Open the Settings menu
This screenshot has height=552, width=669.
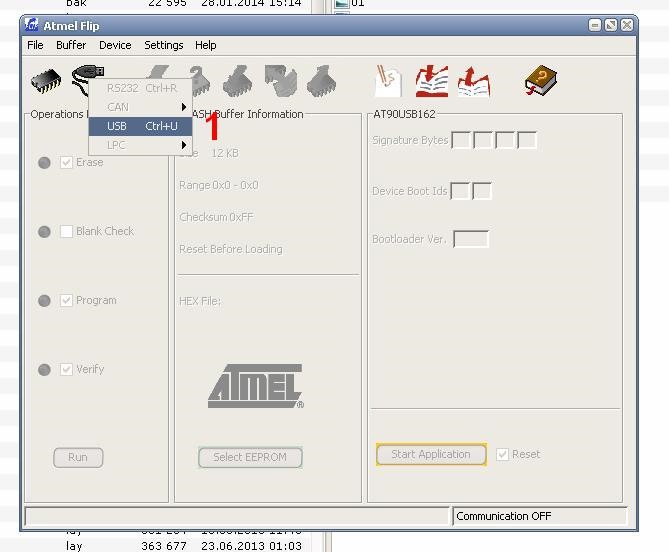coord(163,45)
